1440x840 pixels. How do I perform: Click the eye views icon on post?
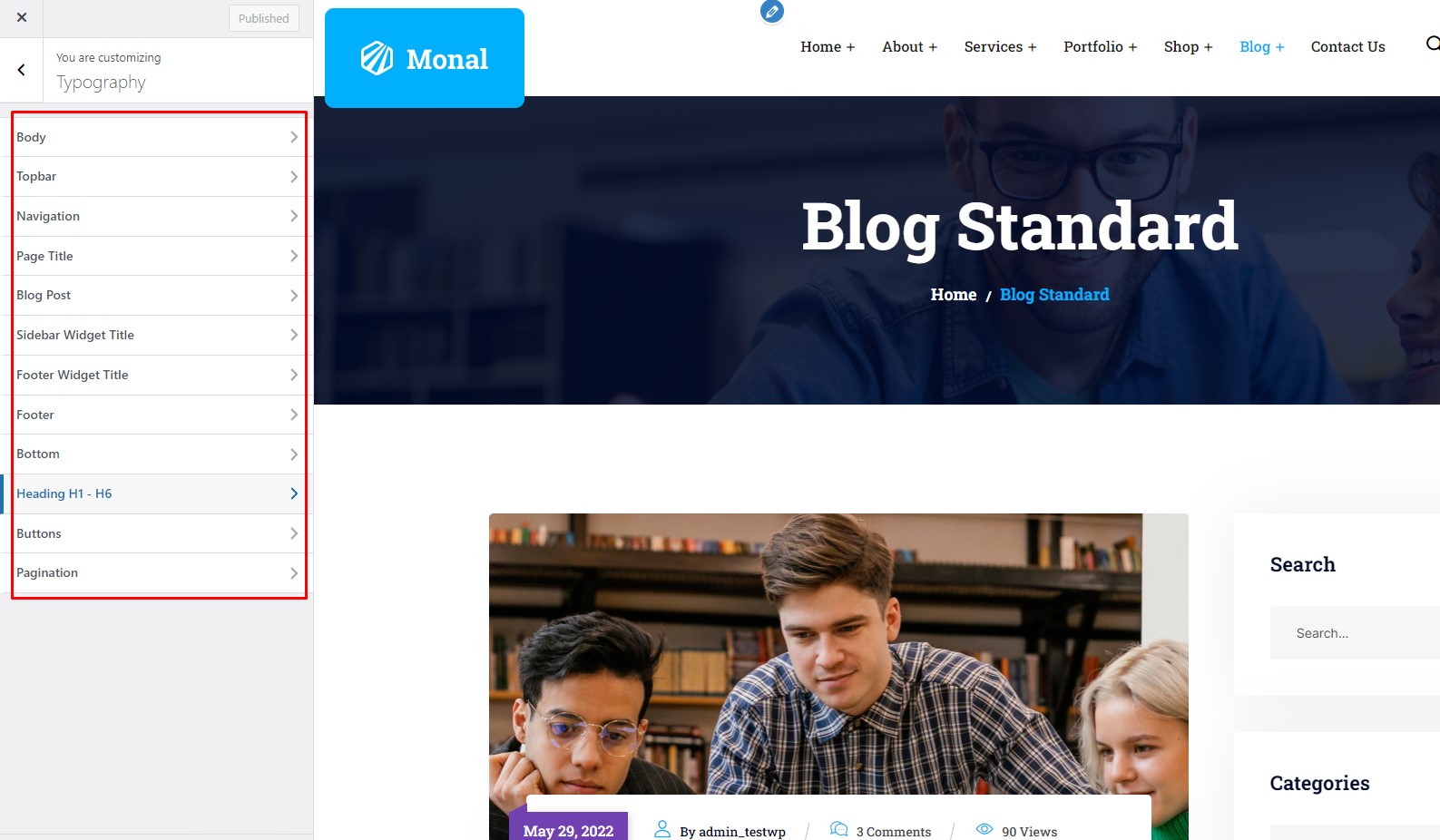click(x=984, y=829)
